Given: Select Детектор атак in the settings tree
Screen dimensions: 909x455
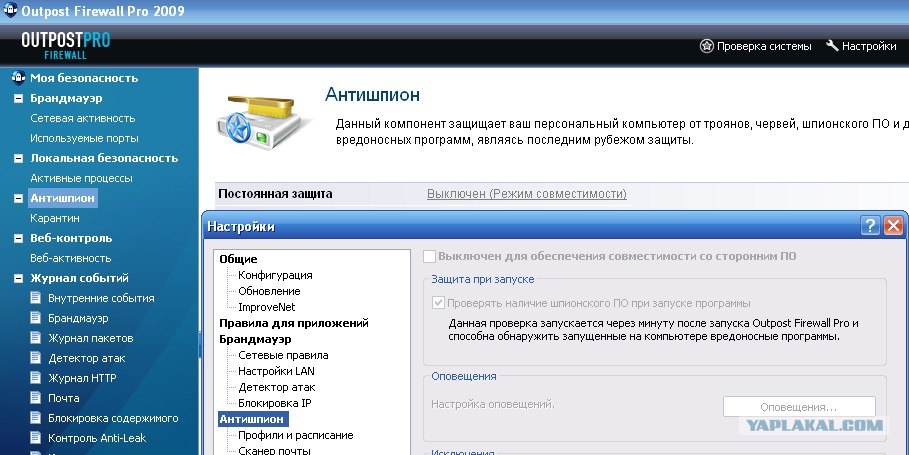Looking at the screenshot, I should coord(277,387).
